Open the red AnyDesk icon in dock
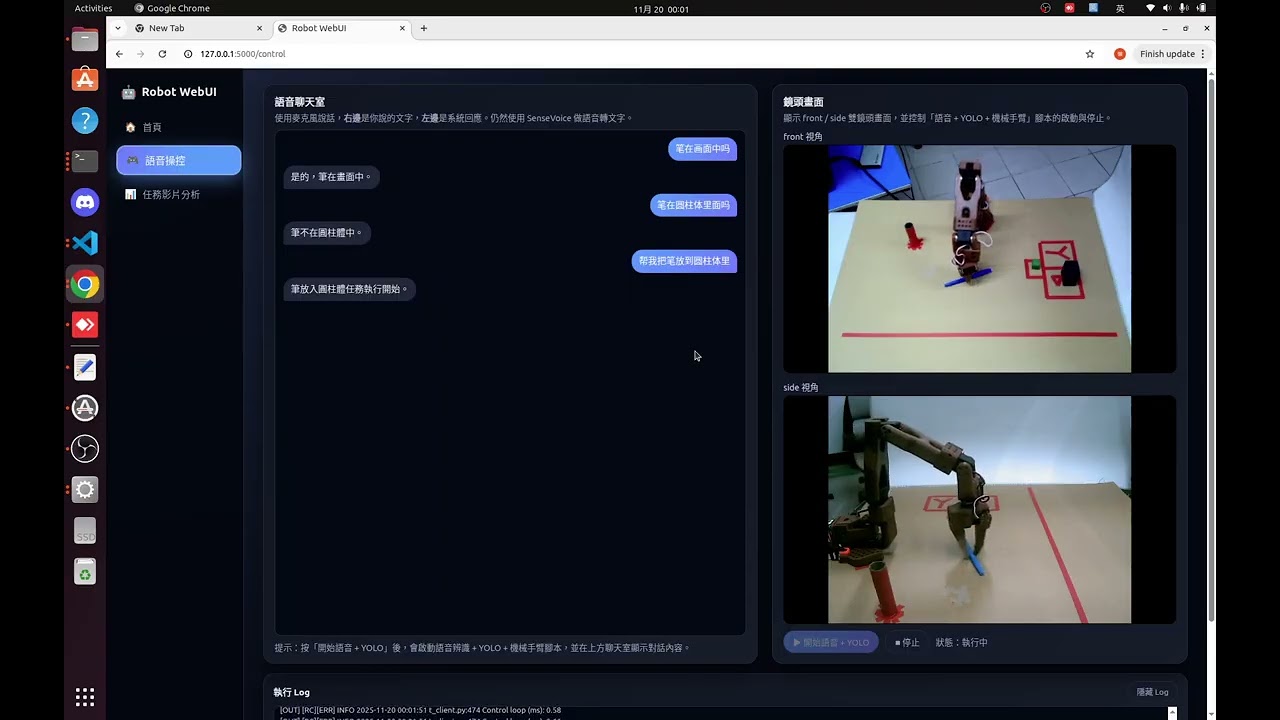The image size is (1280, 720). tap(85, 325)
